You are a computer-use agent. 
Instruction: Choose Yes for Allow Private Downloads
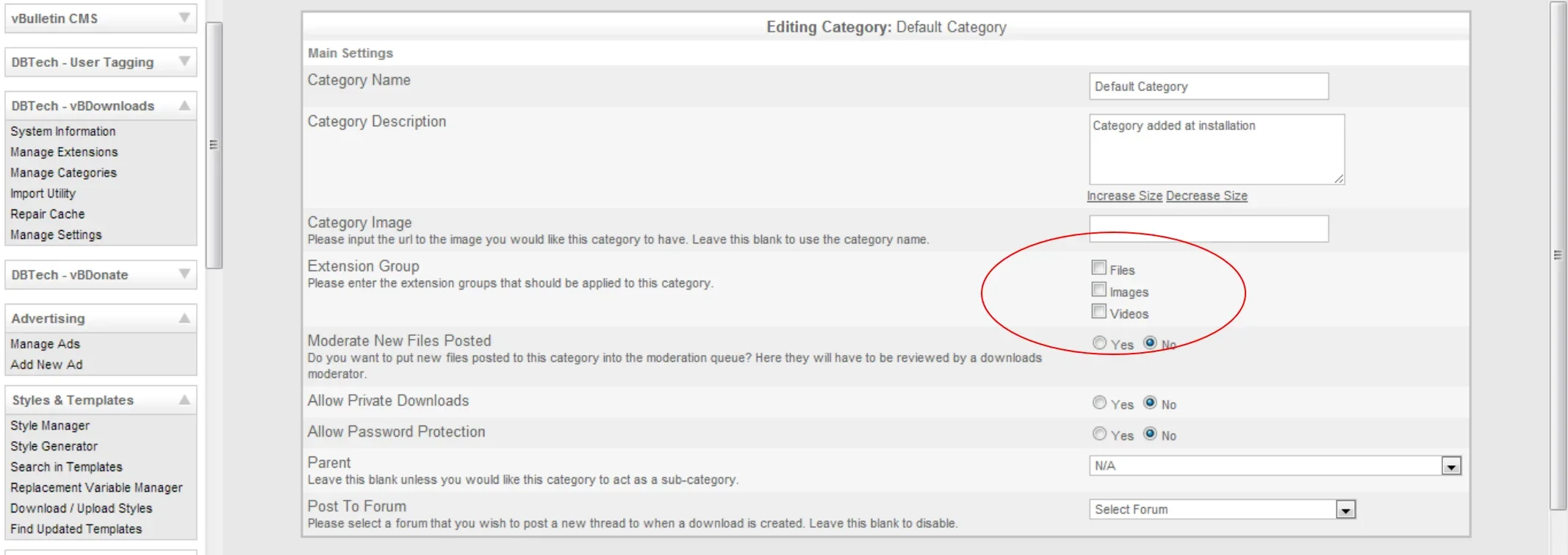[x=1099, y=403]
